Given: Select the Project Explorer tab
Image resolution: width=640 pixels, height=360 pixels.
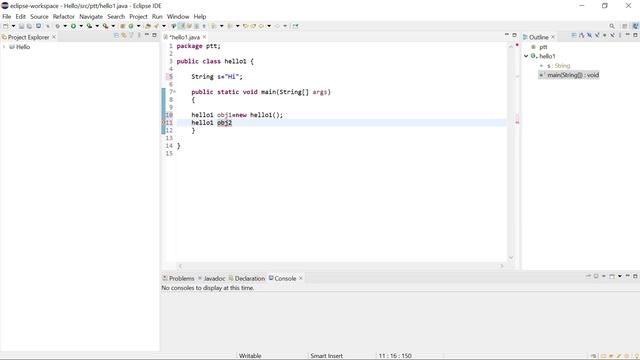Looking at the screenshot, I should (x=28, y=37).
